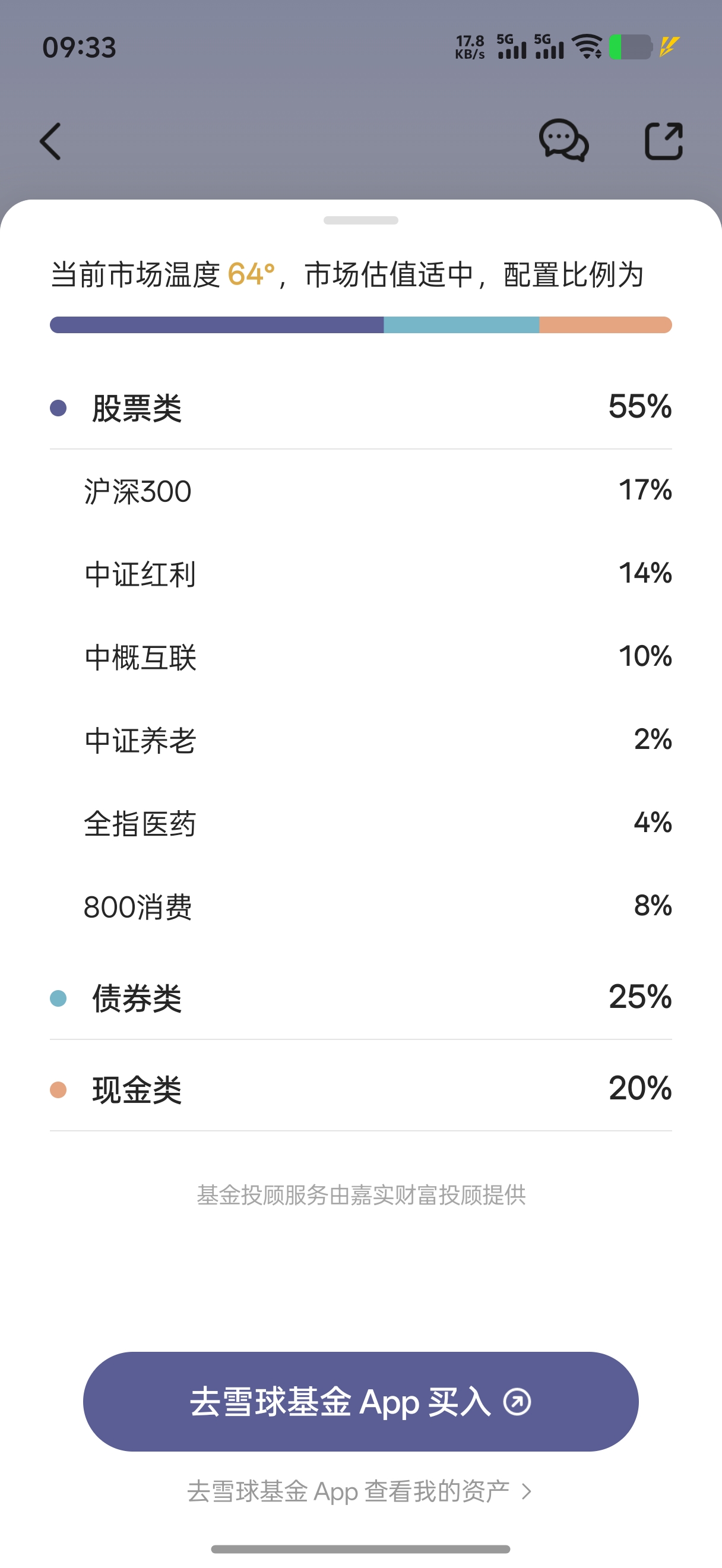722x1568 pixels.
Task: Collapse the 股票类 category row
Action: click(360, 407)
